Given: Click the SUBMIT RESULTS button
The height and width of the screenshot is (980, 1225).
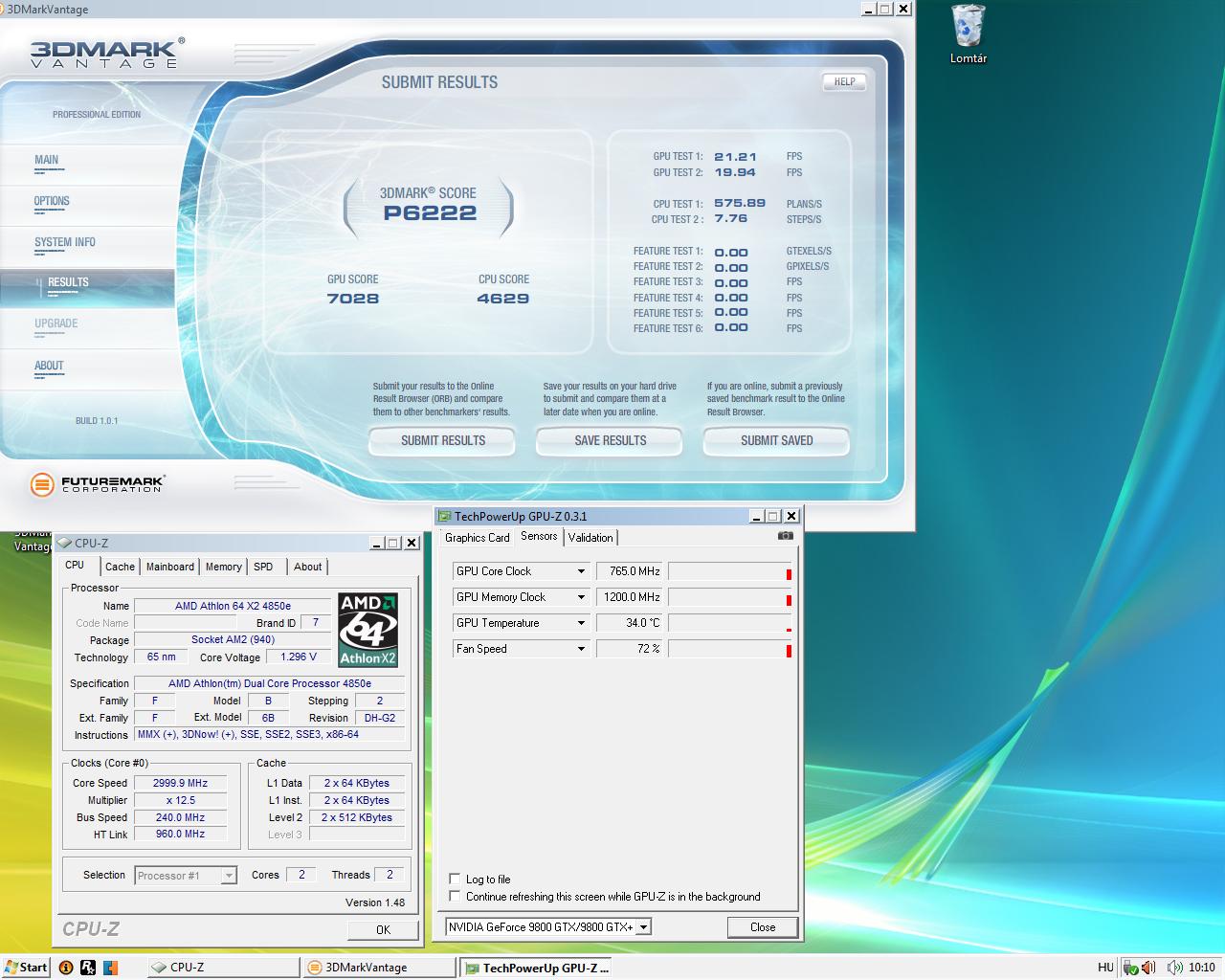Looking at the screenshot, I should tap(442, 440).
